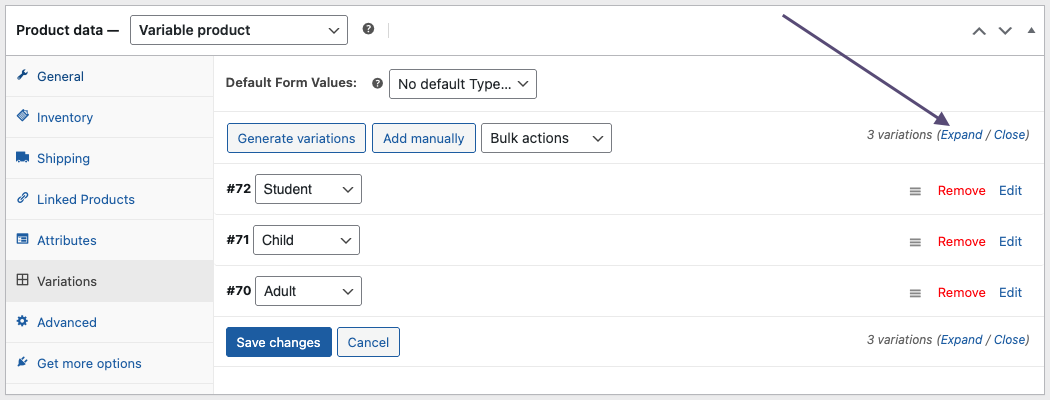Open the Attributes tab
Viewport: 1050px width, 400px height.
[x=67, y=240]
